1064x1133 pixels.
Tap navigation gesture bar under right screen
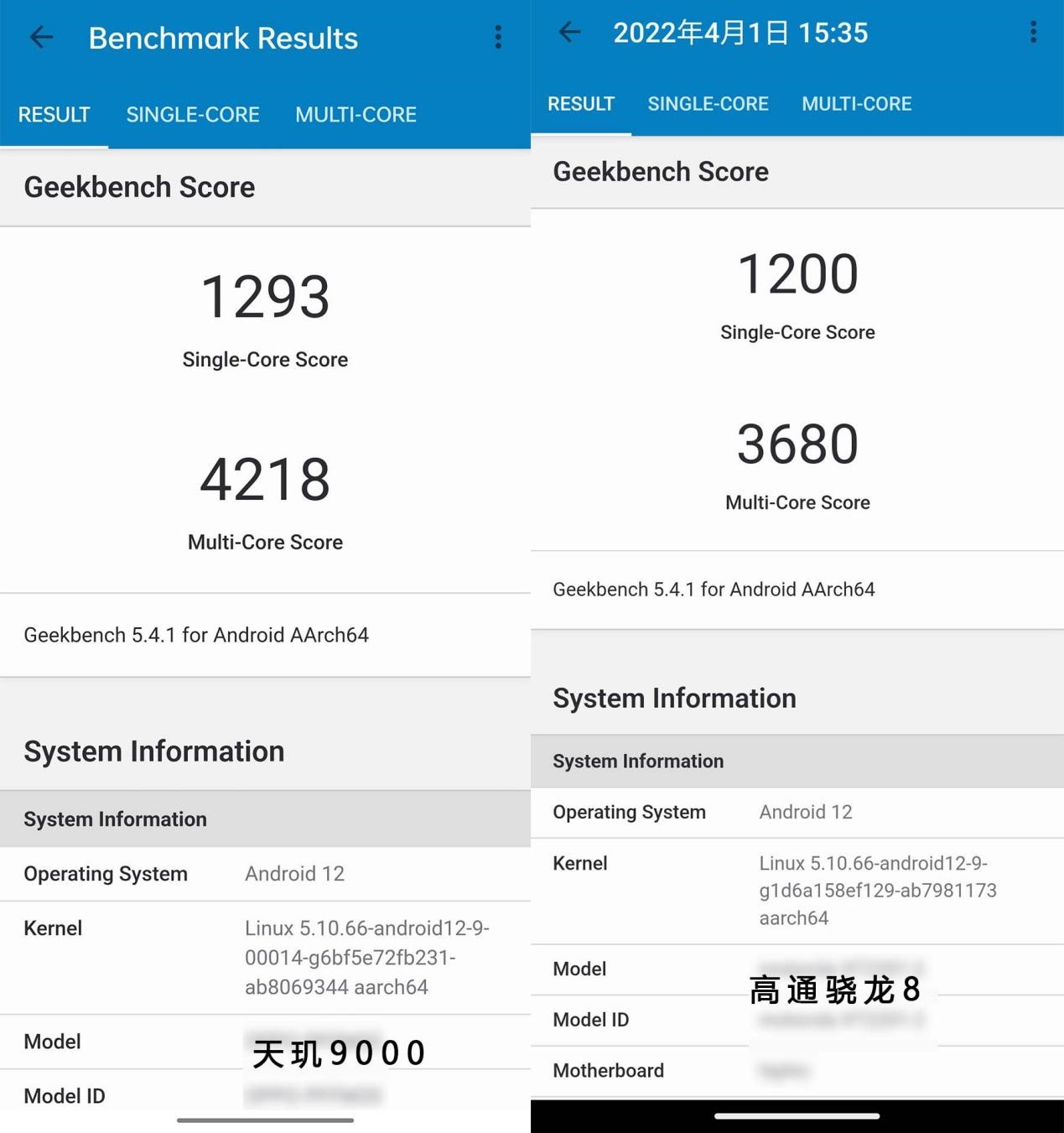pos(797,1116)
